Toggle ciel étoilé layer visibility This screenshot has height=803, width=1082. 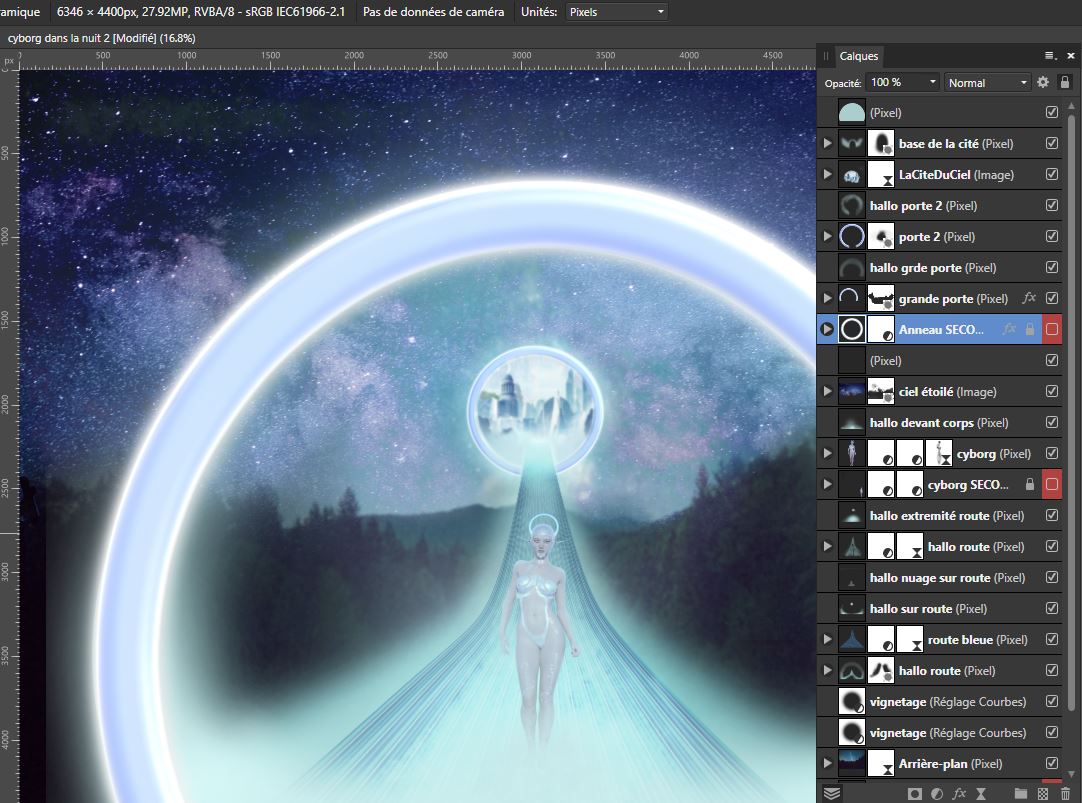tap(1052, 391)
